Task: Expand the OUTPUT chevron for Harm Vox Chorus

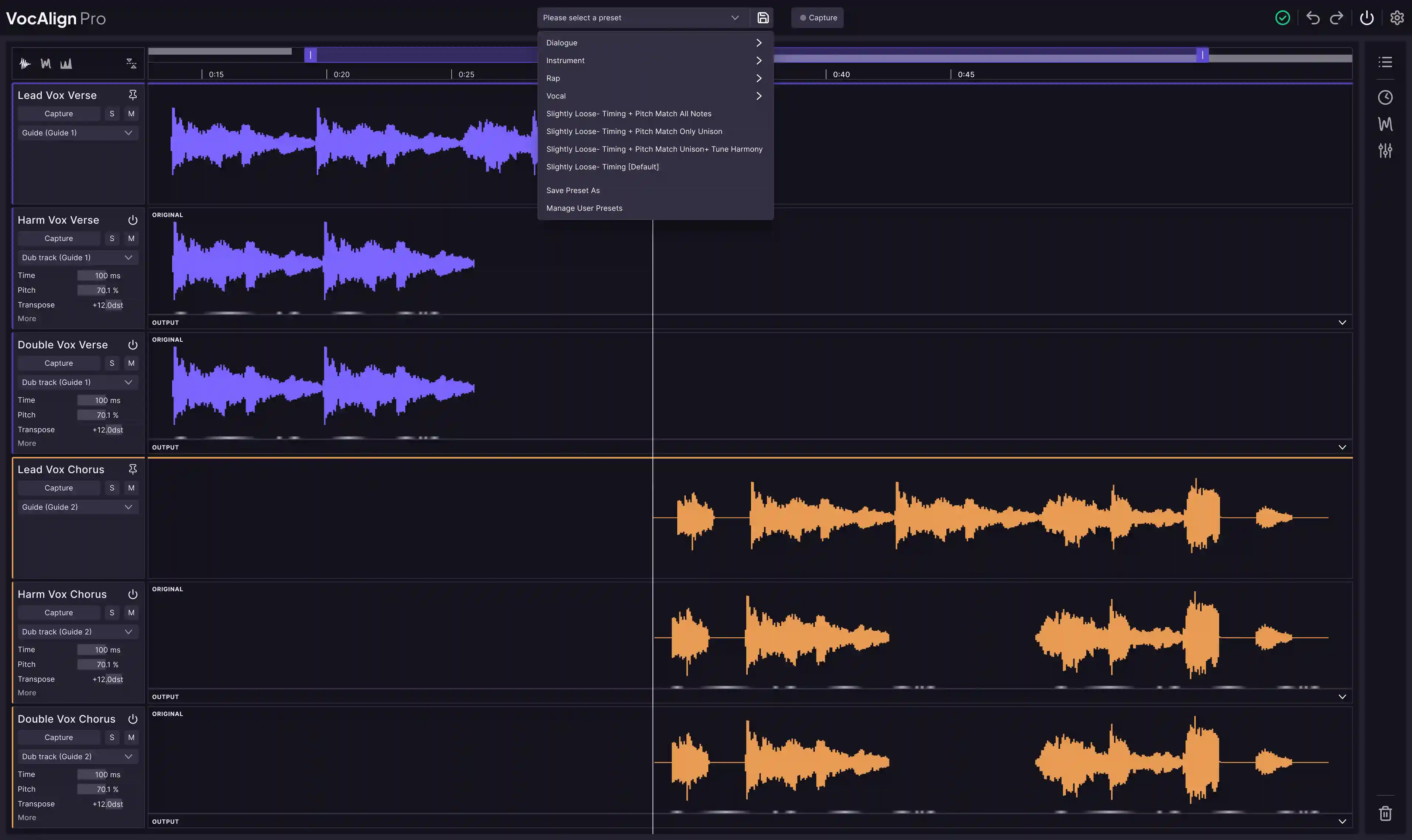Action: 1342,697
